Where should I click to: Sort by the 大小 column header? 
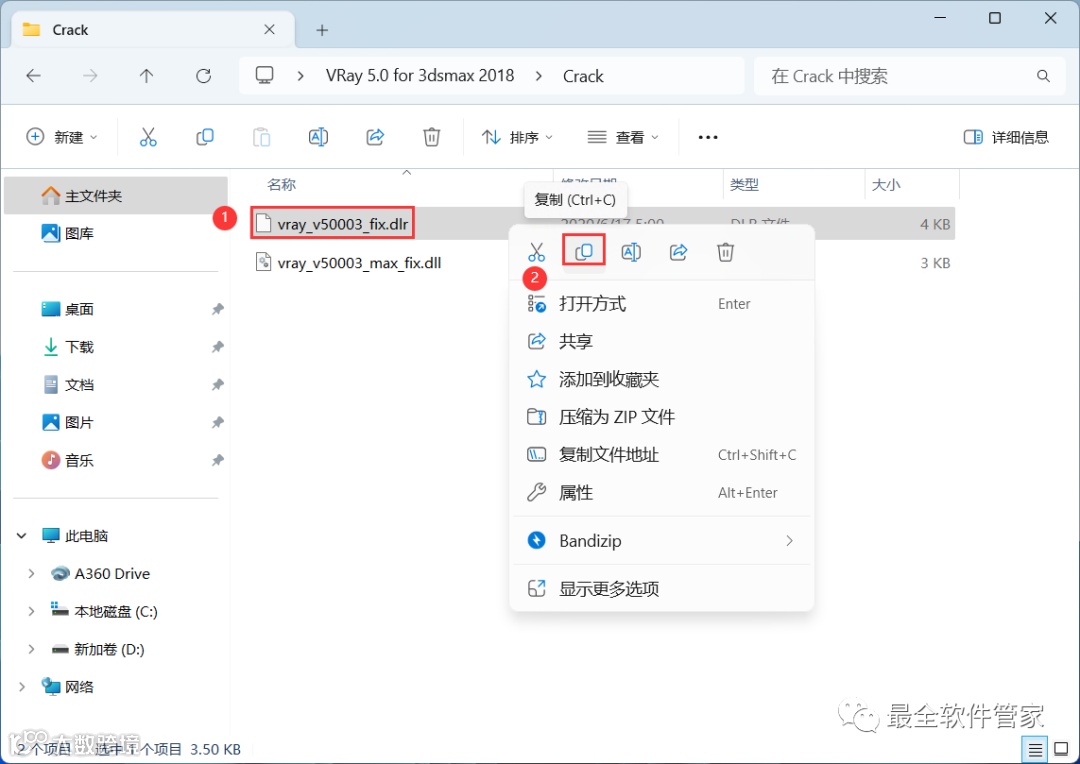(886, 185)
